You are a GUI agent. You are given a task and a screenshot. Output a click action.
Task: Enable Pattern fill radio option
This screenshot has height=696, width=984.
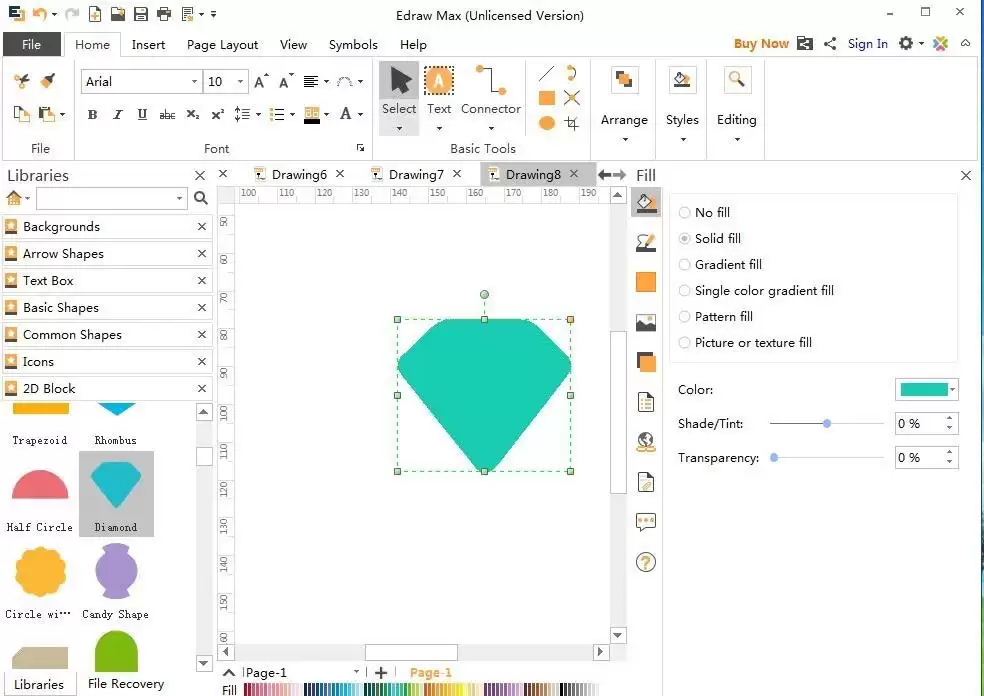tap(685, 317)
